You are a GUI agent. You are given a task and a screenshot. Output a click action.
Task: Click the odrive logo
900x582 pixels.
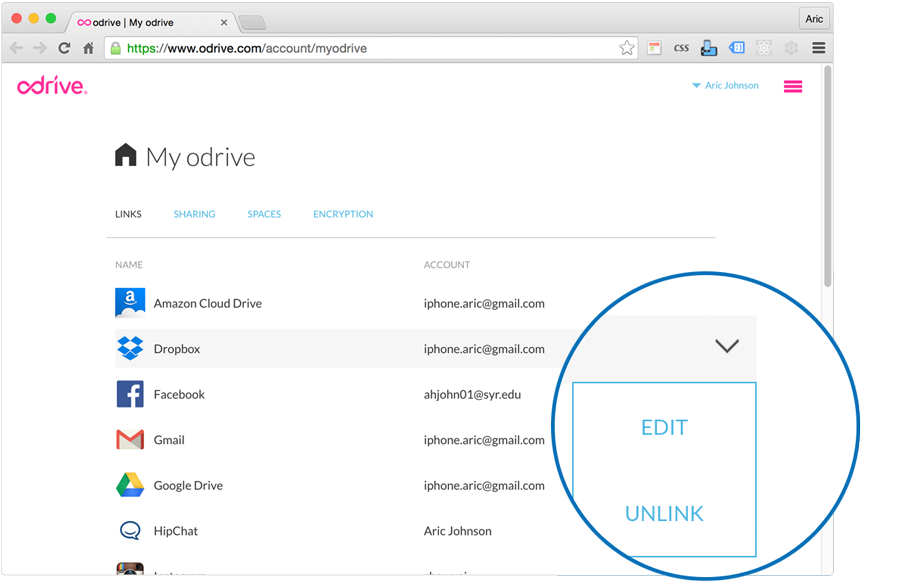(x=52, y=86)
